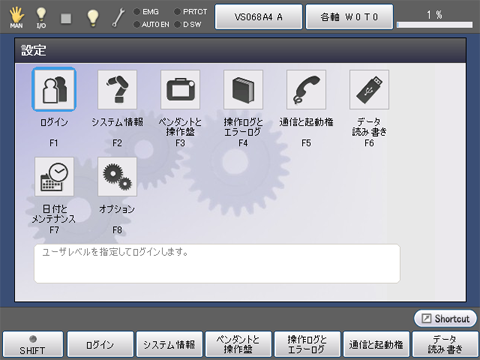480x360 pixels.
Task: Select bottom システム情報 function key
Action: coord(169,345)
